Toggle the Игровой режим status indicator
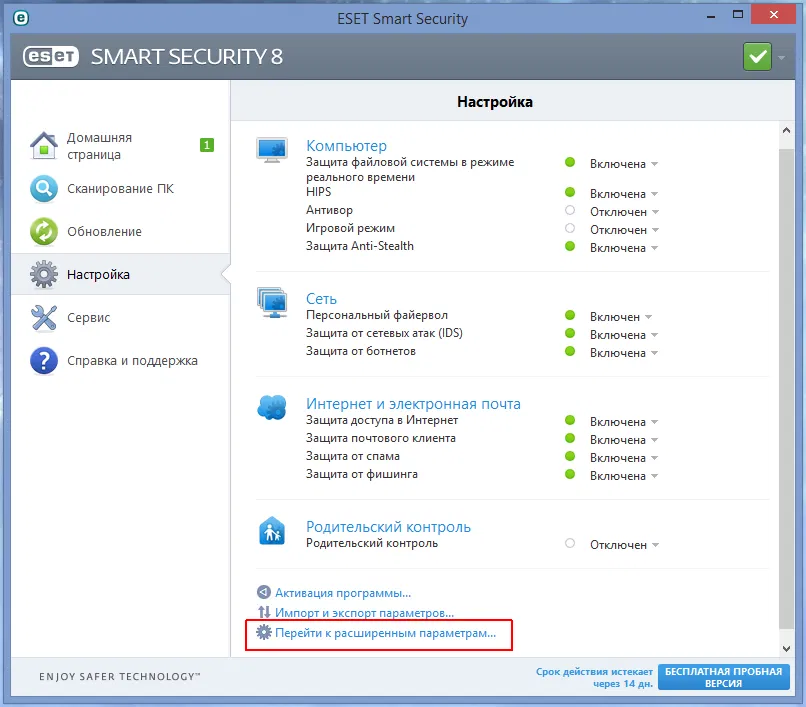 570,228
